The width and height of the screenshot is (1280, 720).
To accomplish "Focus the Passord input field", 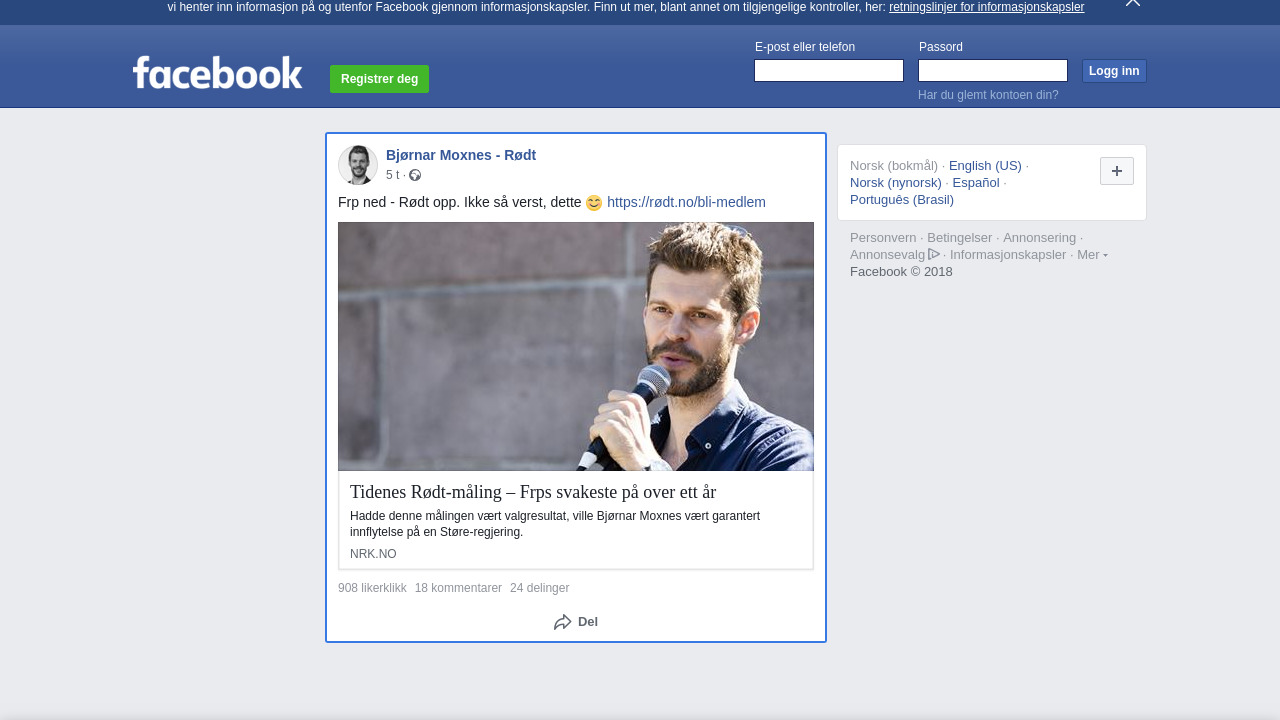I will coord(993,71).
